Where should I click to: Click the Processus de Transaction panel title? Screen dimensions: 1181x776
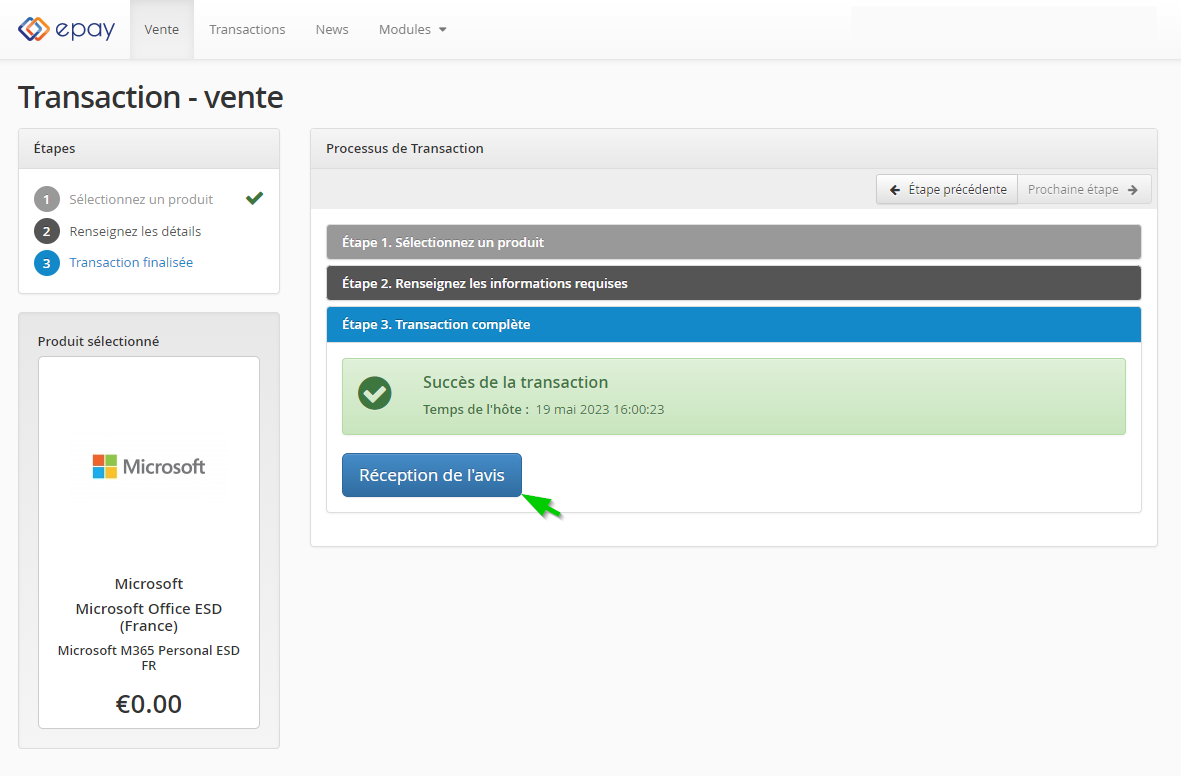click(x=404, y=148)
